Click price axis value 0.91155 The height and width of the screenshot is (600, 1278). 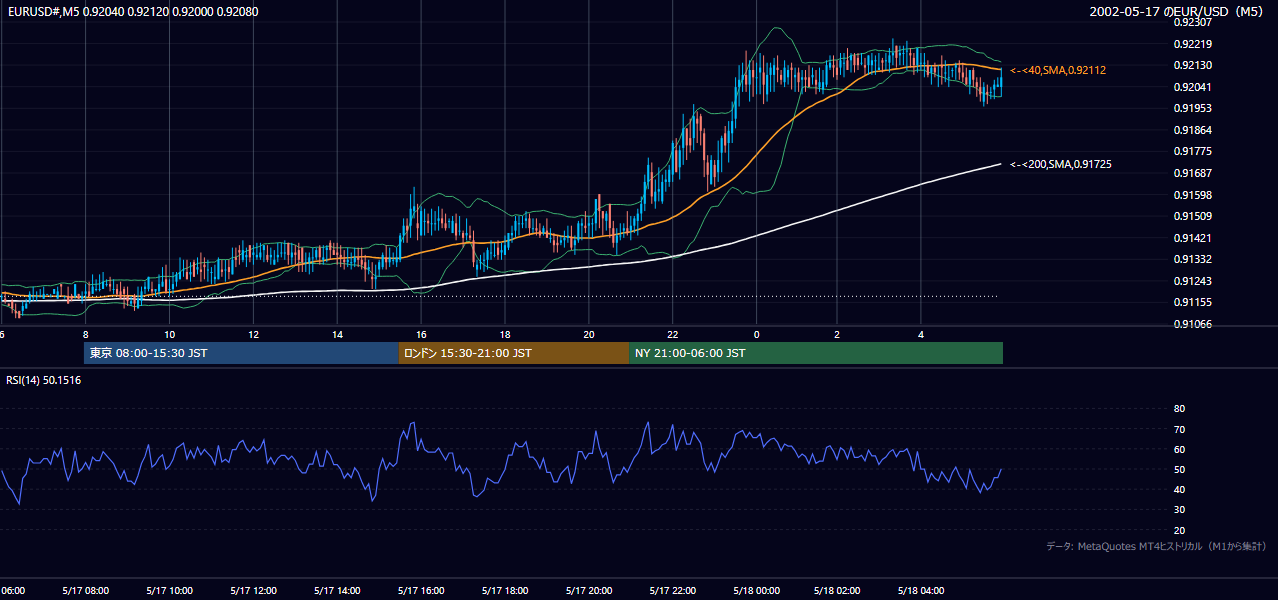pyautogui.click(x=1193, y=302)
